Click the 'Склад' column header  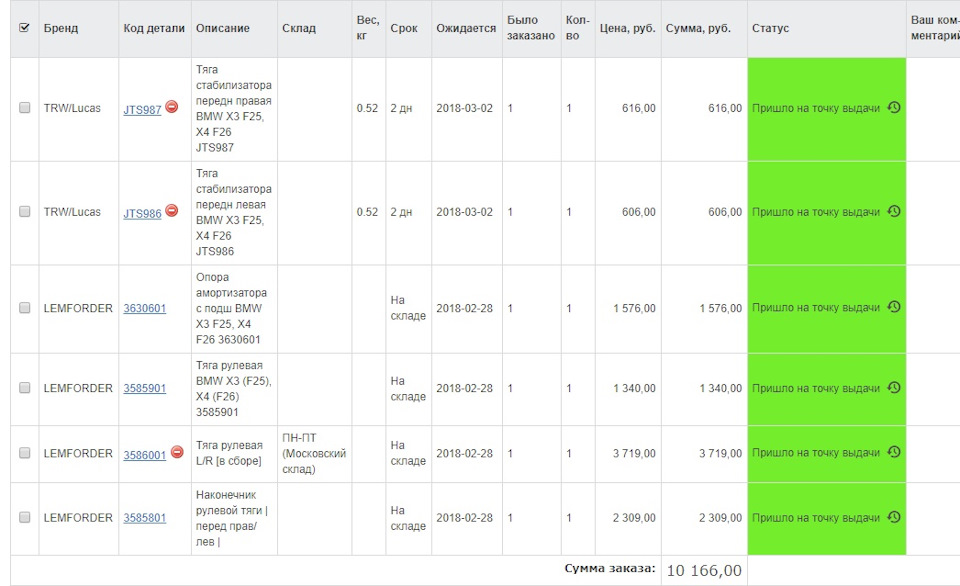[x=299, y=28]
